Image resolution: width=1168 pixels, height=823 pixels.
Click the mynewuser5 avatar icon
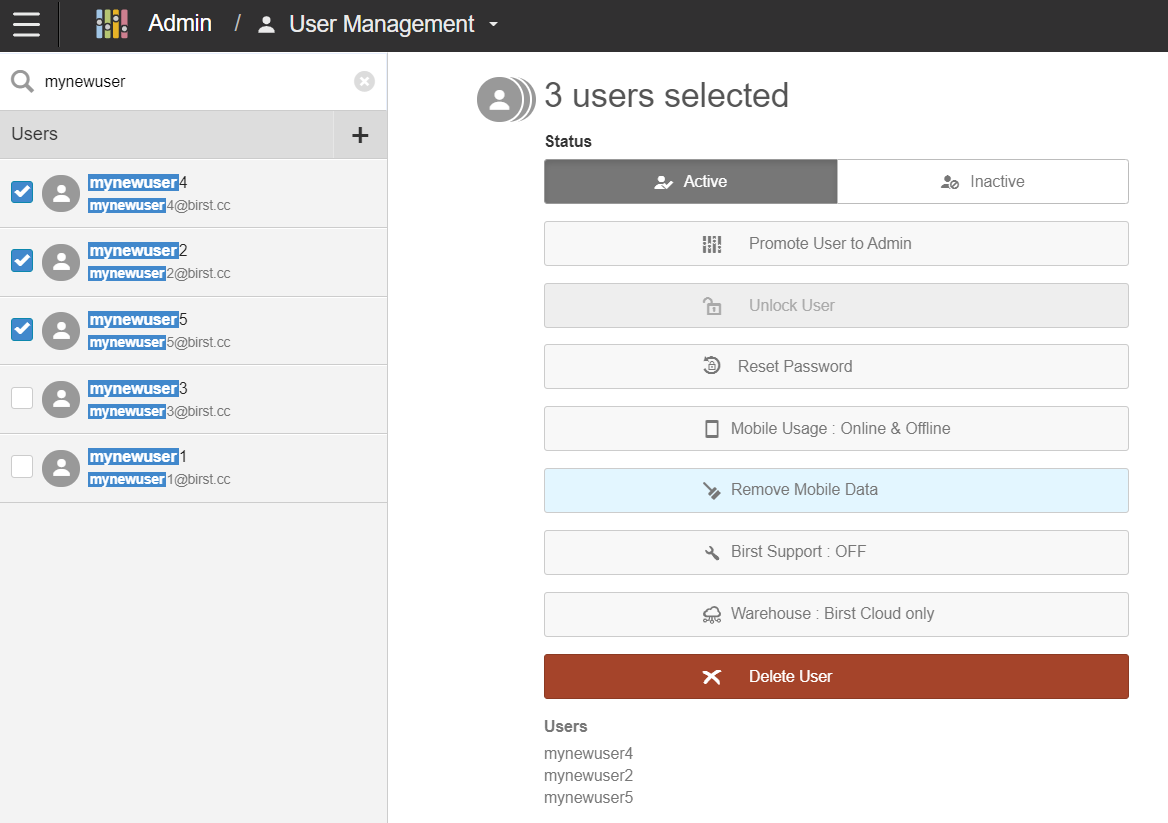tap(61, 331)
